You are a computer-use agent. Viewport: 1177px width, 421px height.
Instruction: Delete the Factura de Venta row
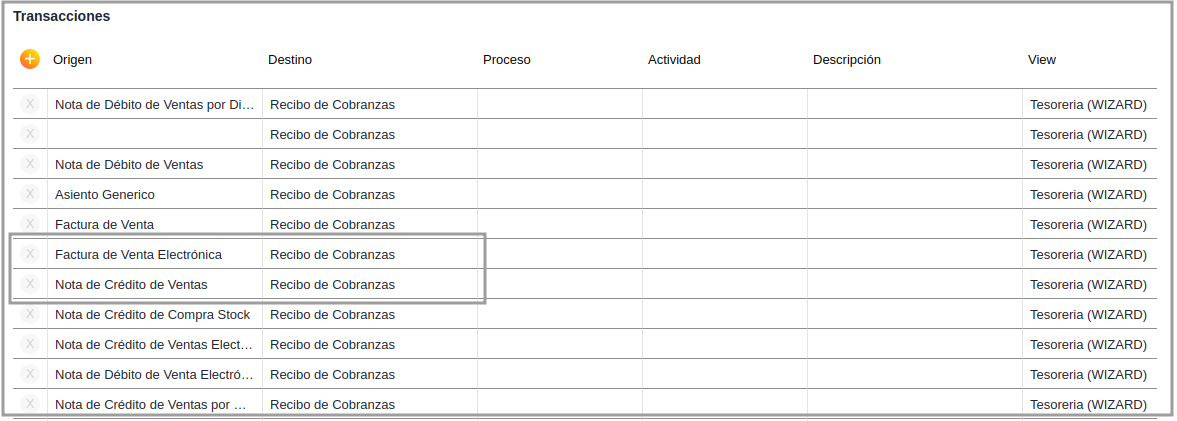pos(30,224)
